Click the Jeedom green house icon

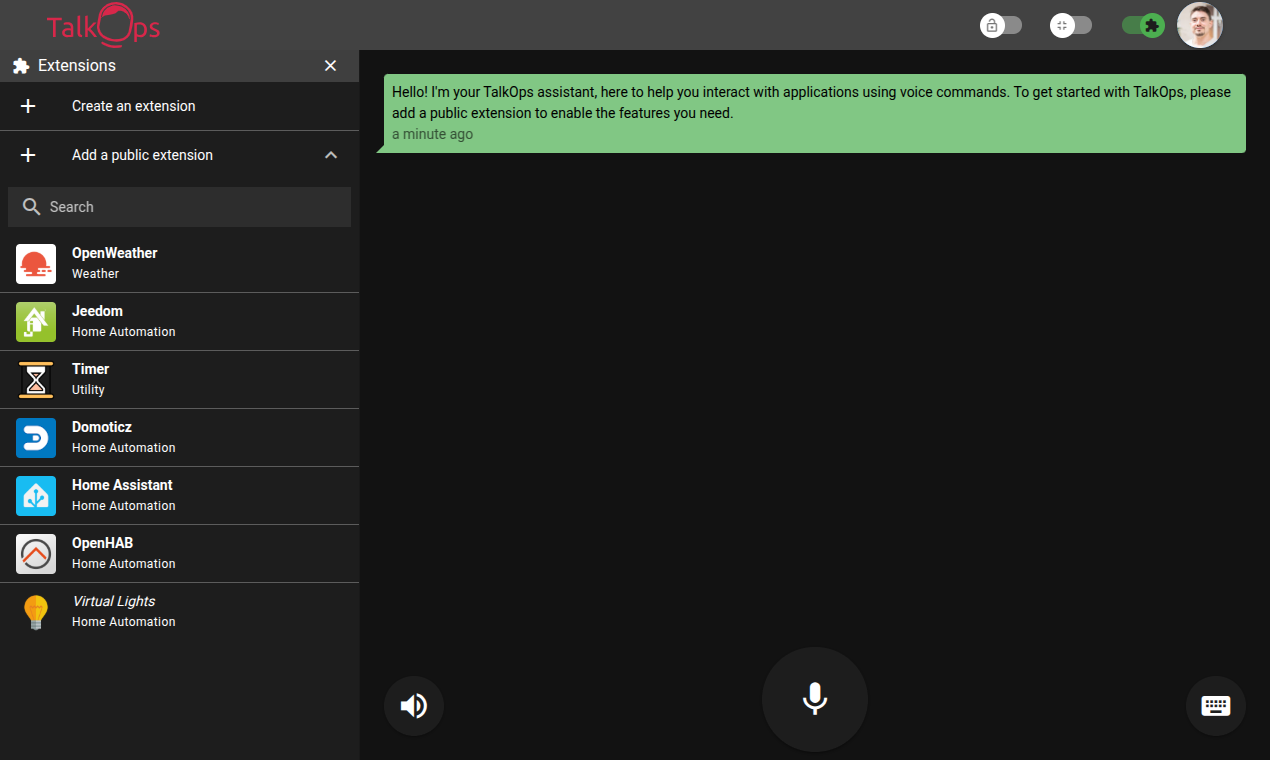point(36,322)
